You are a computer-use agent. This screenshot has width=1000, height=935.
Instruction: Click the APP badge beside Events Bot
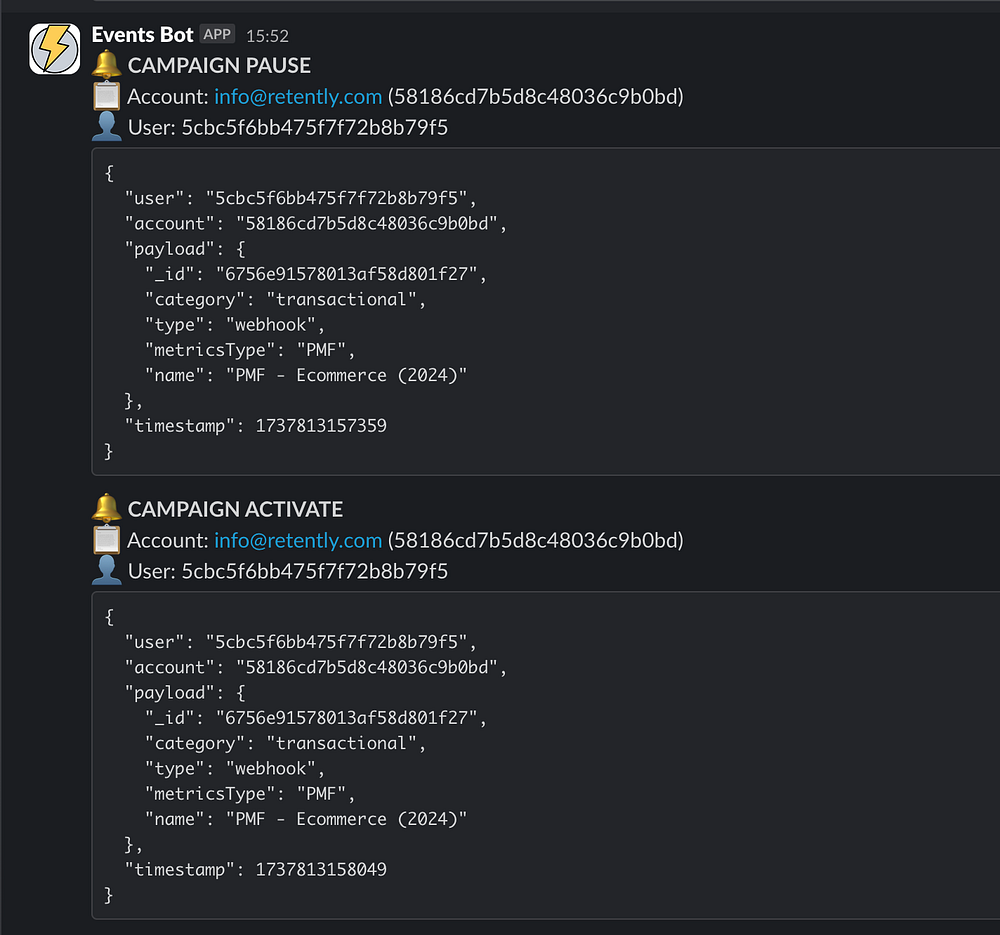[217, 35]
